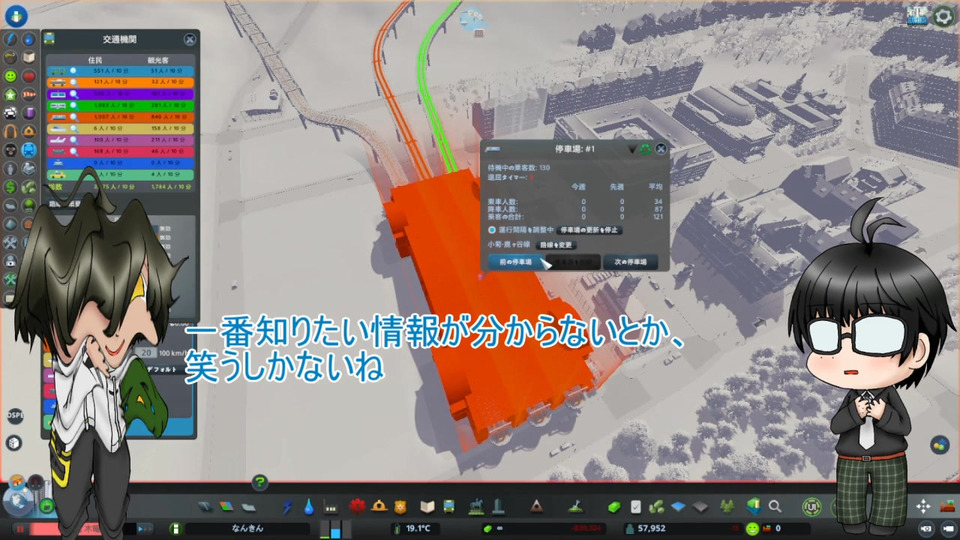Show trolleybus lines in orange row magnifier
This screenshot has width=960, height=540.
pyautogui.click(x=73, y=83)
